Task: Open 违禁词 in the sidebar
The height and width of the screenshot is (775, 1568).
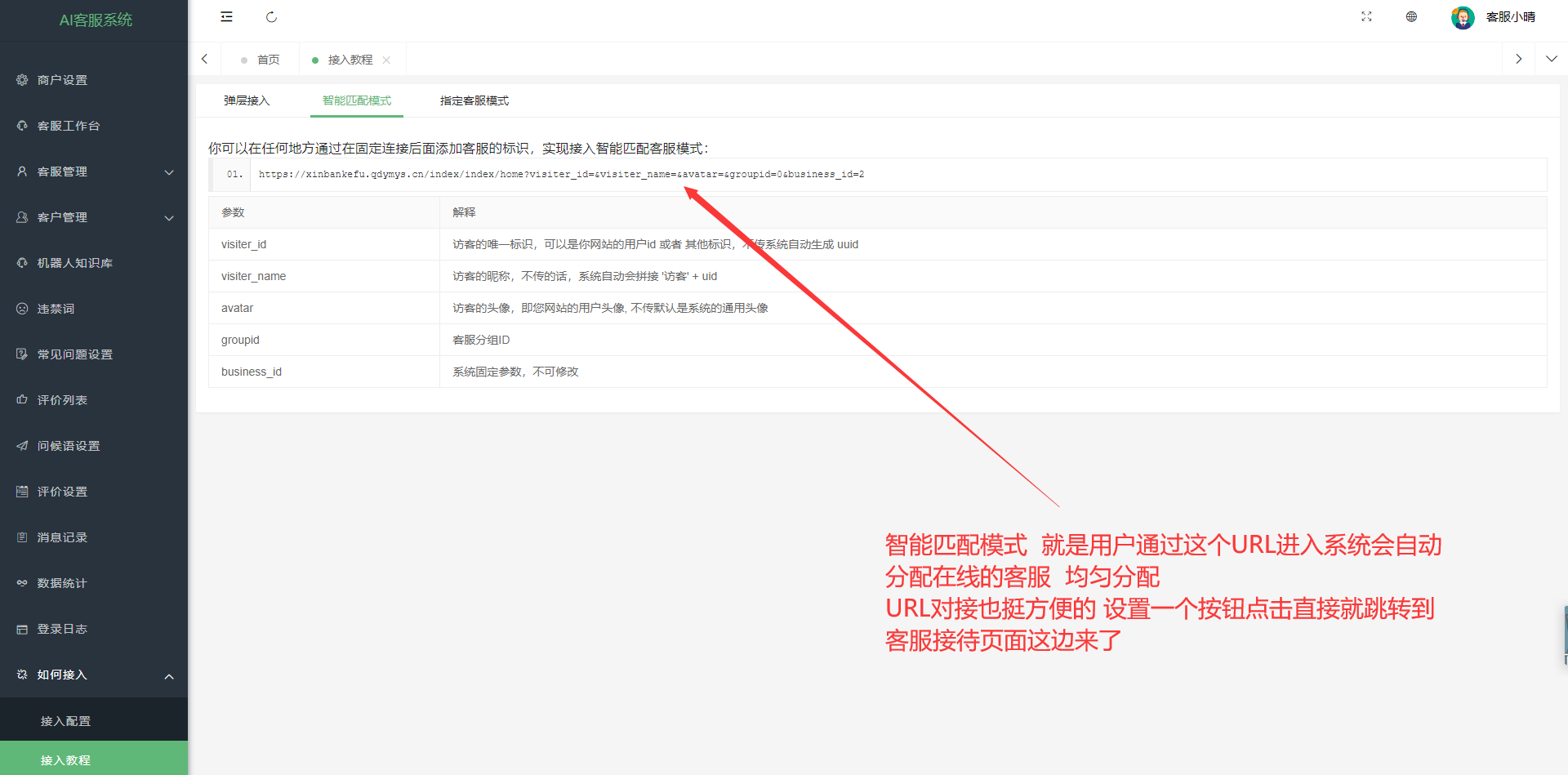Action: point(94,309)
